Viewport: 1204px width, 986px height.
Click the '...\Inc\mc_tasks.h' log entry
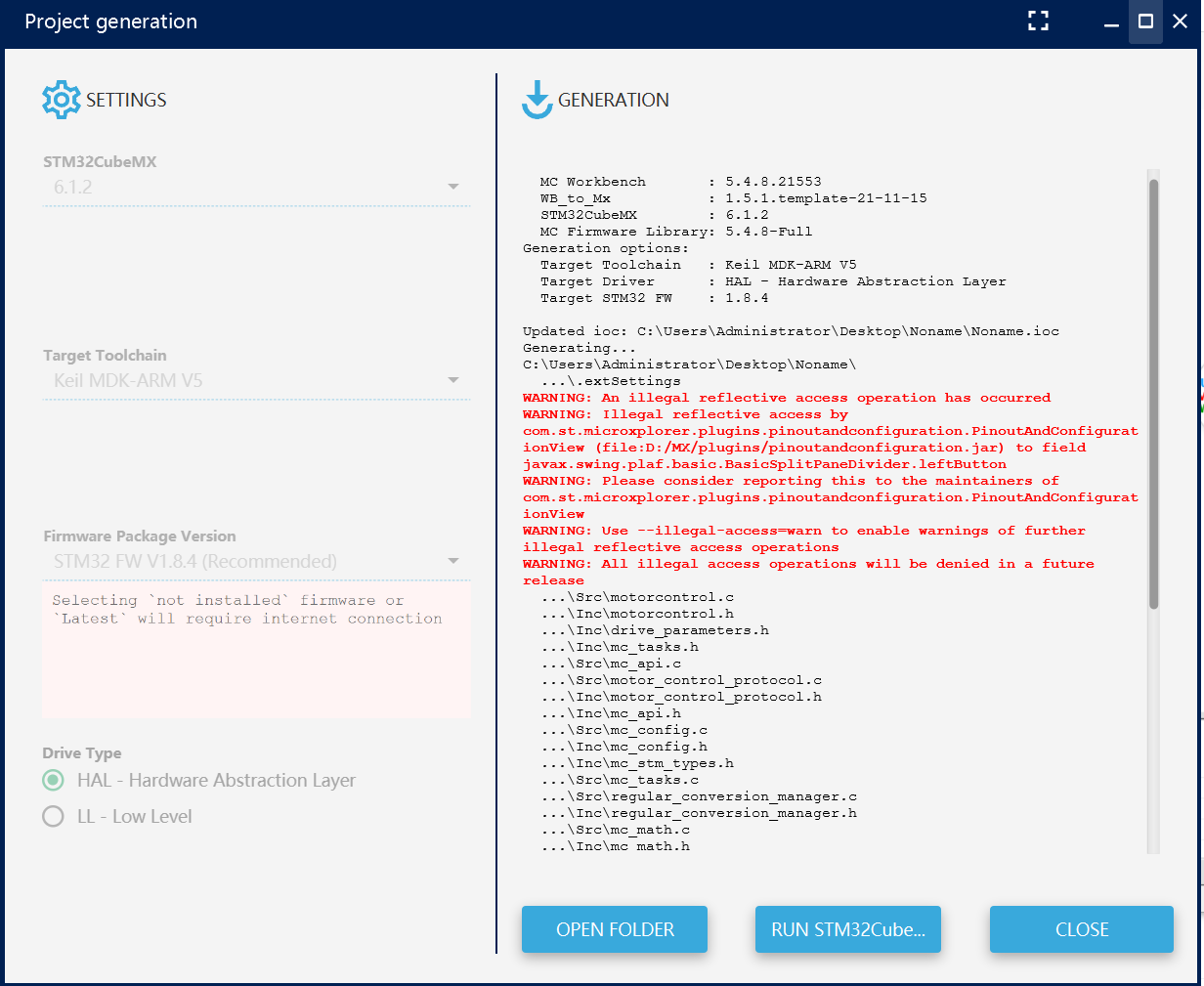pos(620,647)
